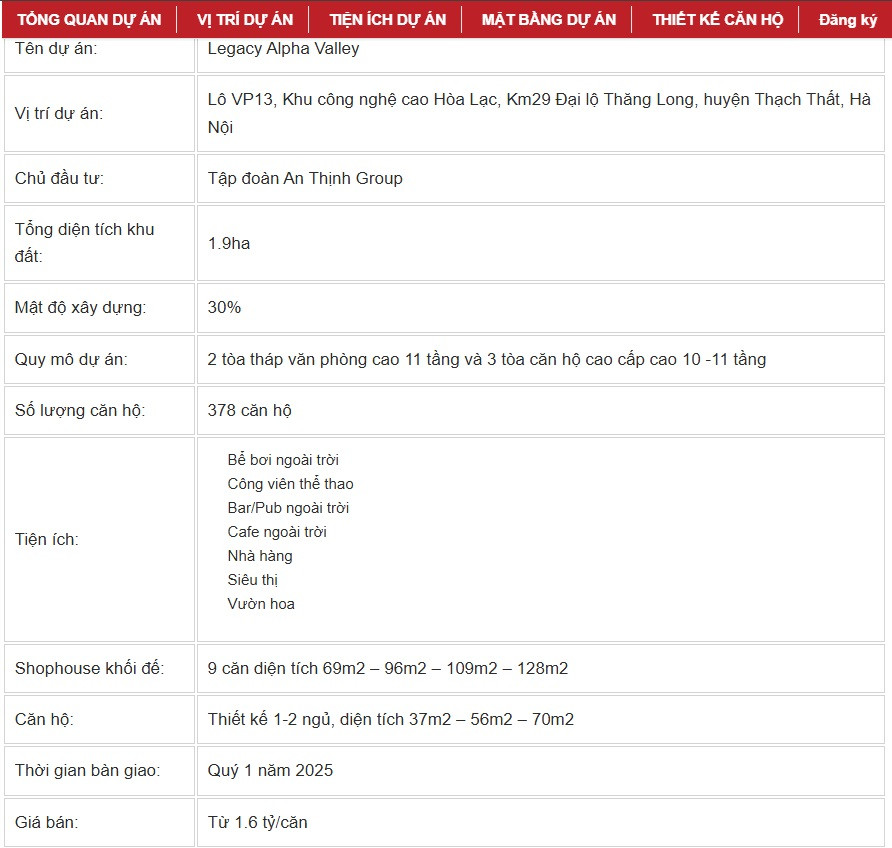Image resolution: width=892 pixels, height=848 pixels.
Task: Click the Bể bơi ngoài trời amenity
Action: pos(283,460)
